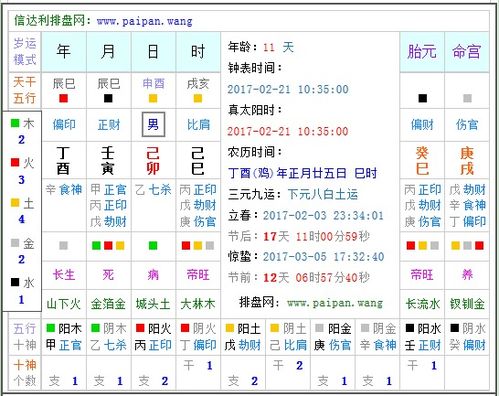
Task: Click the 十神个数 row label
Action: coord(25,373)
